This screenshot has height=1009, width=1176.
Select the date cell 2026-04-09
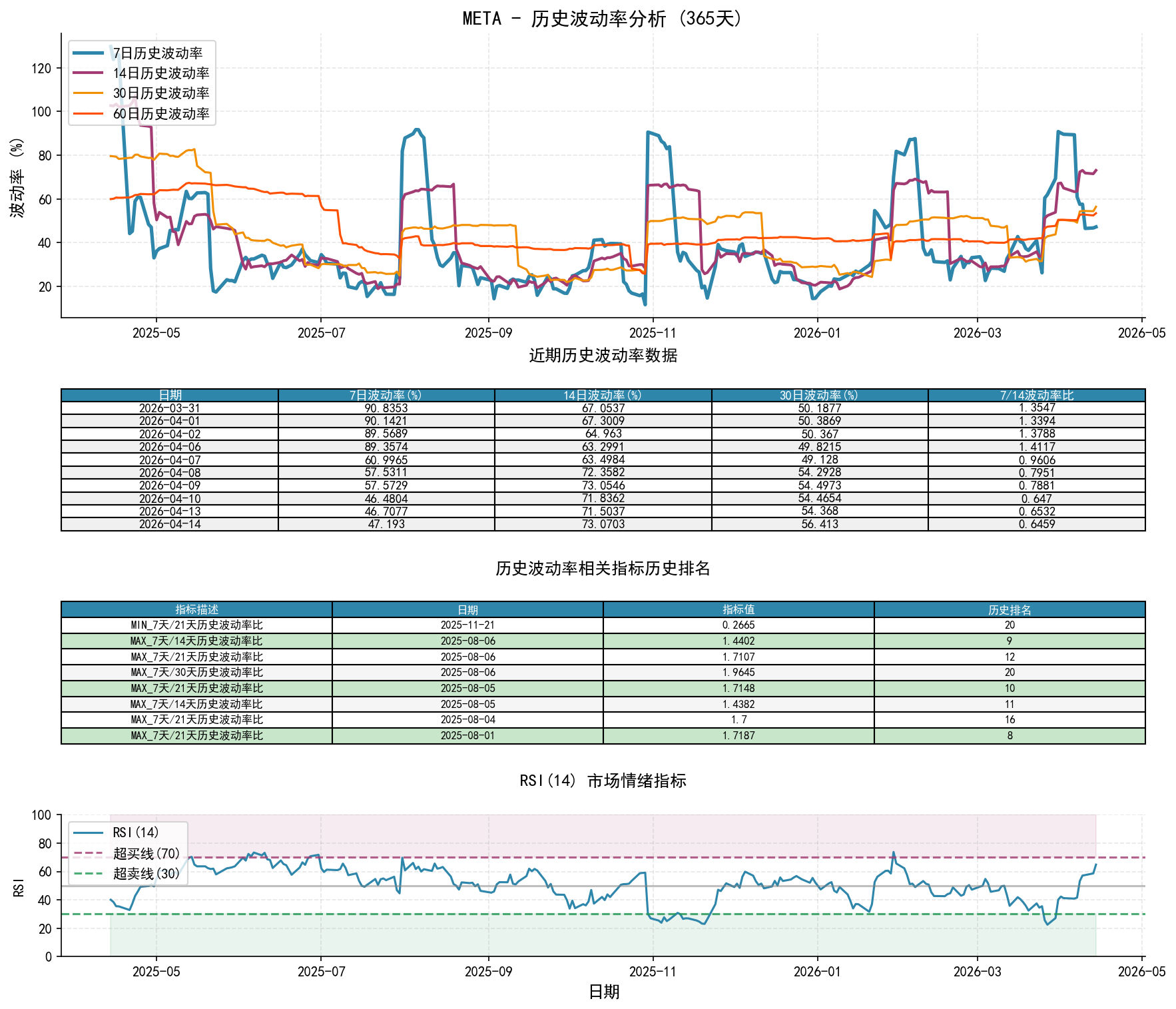(170, 486)
